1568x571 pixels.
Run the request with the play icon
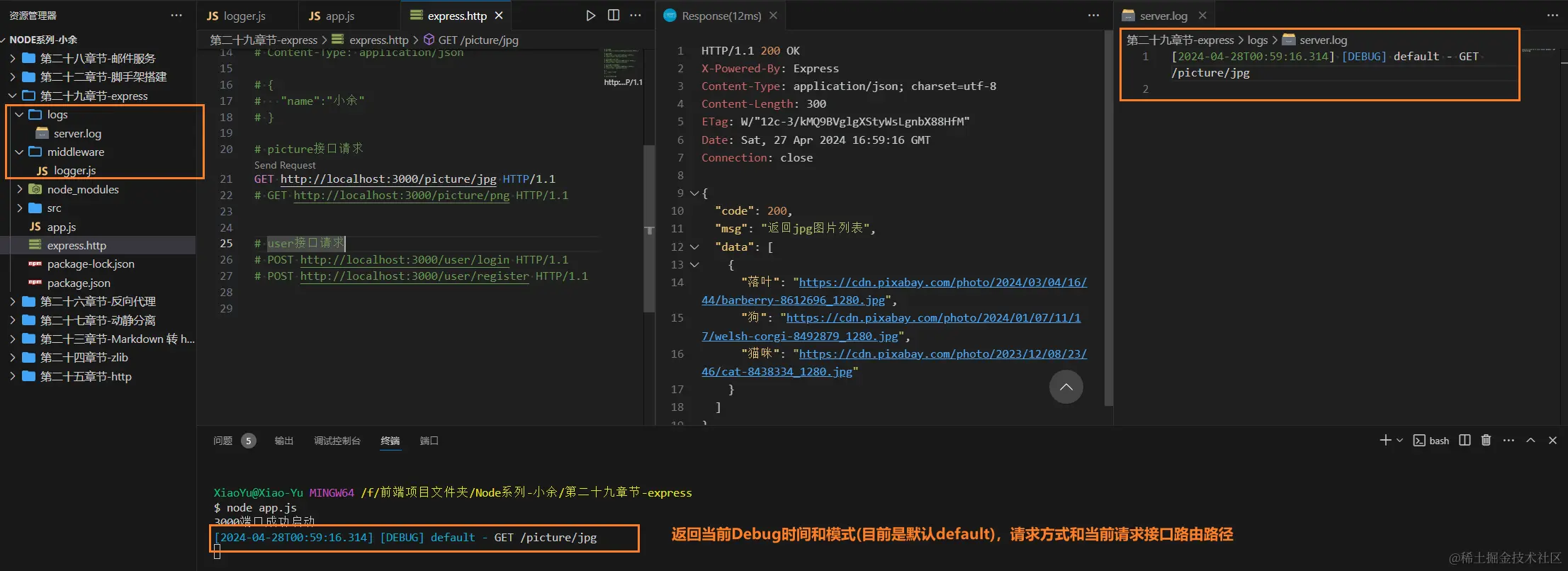tap(590, 16)
